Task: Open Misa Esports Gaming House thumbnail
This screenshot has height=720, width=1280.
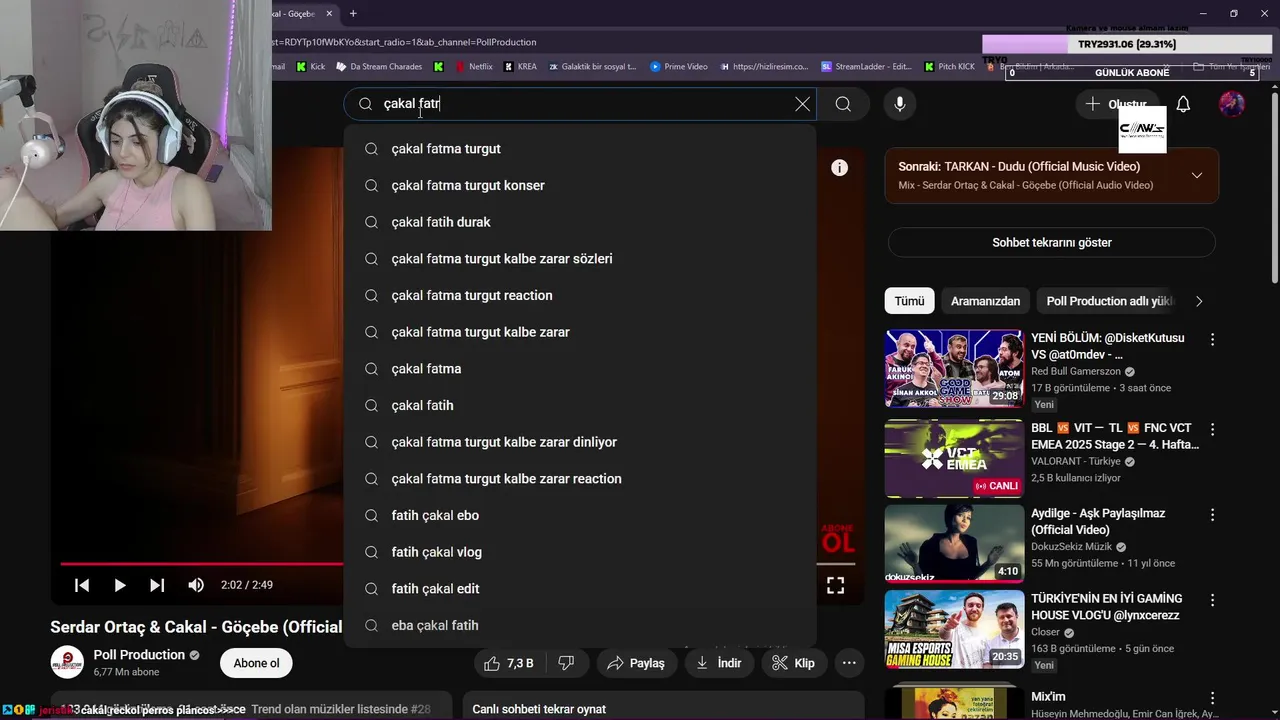Action: (x=954, y=630)
